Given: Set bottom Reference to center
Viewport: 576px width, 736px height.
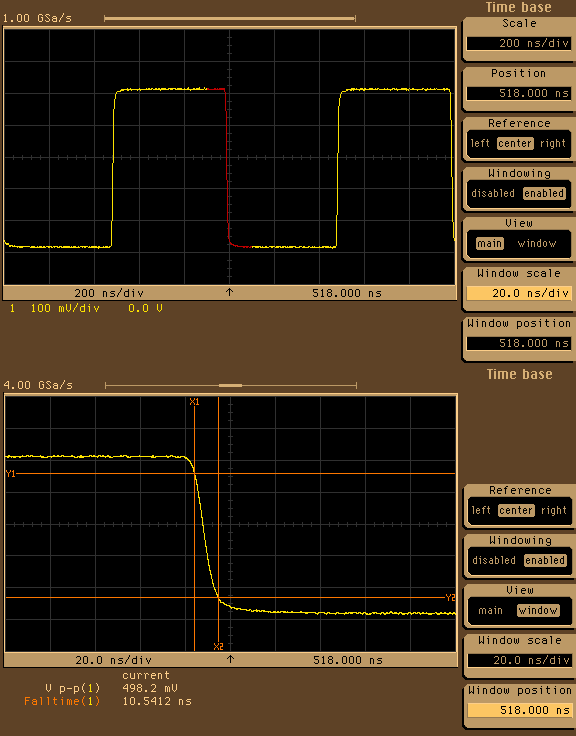Looking at the screenshot, I should coord(516,510).
